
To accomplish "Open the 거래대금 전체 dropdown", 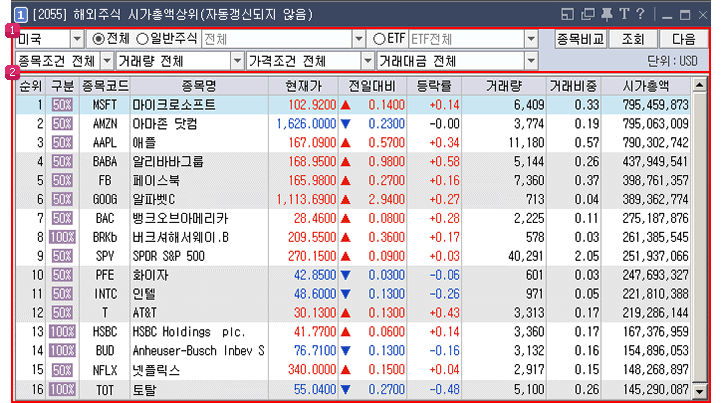I will pos(531,61).
